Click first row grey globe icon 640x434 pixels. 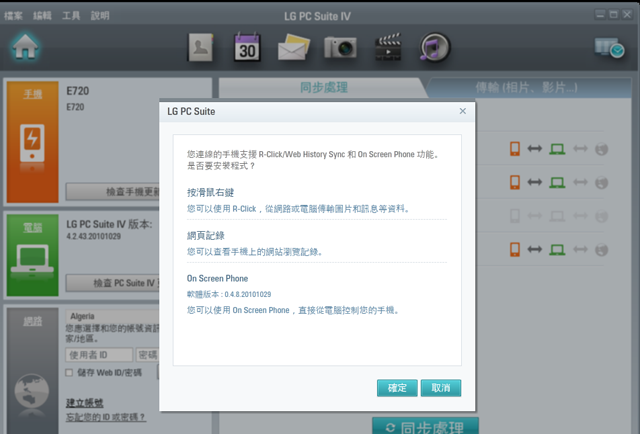point(601,149)
